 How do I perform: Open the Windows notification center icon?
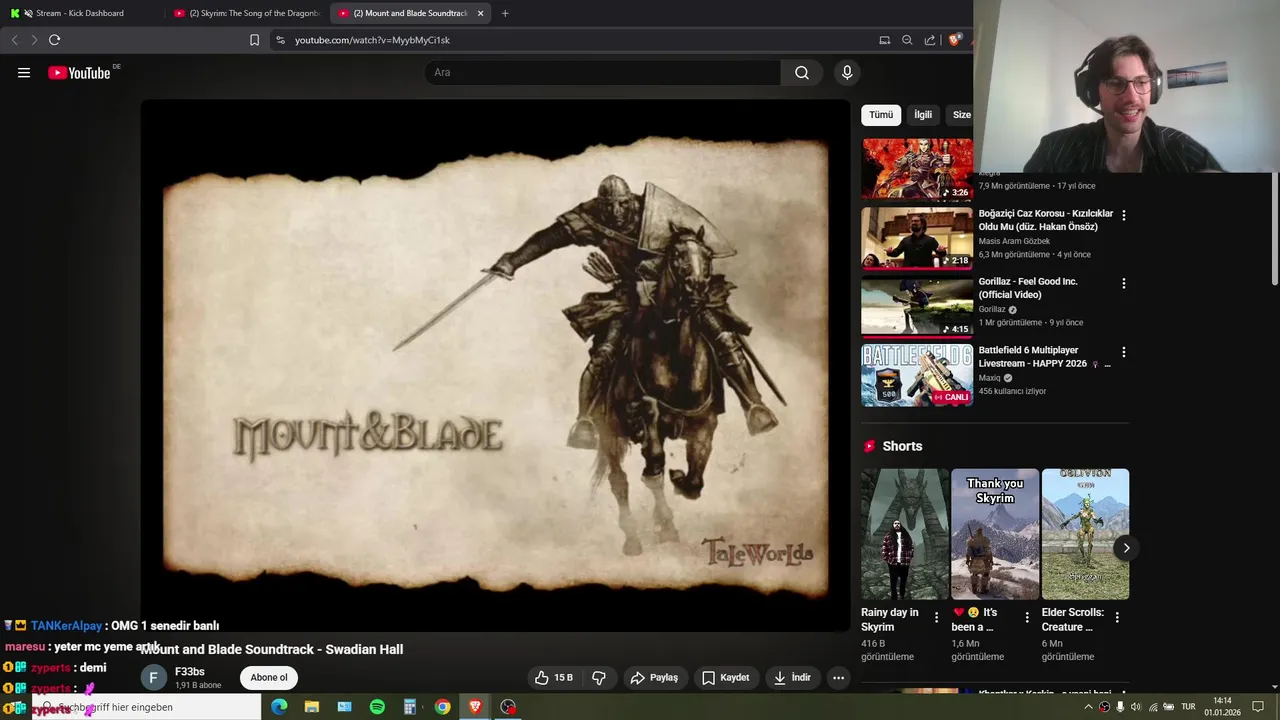coord(1258,707)
